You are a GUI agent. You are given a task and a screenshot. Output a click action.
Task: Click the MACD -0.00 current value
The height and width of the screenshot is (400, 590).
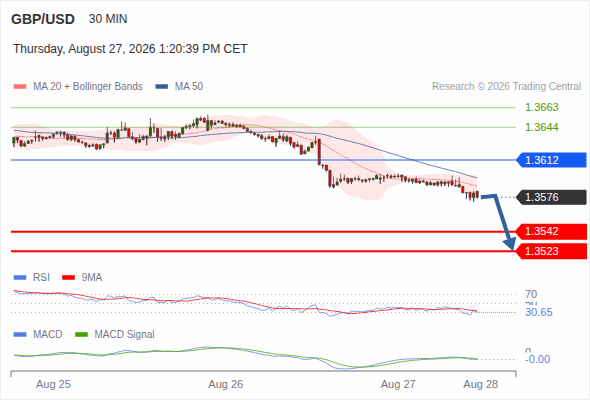pyautogui.click(x=538, y=359)
